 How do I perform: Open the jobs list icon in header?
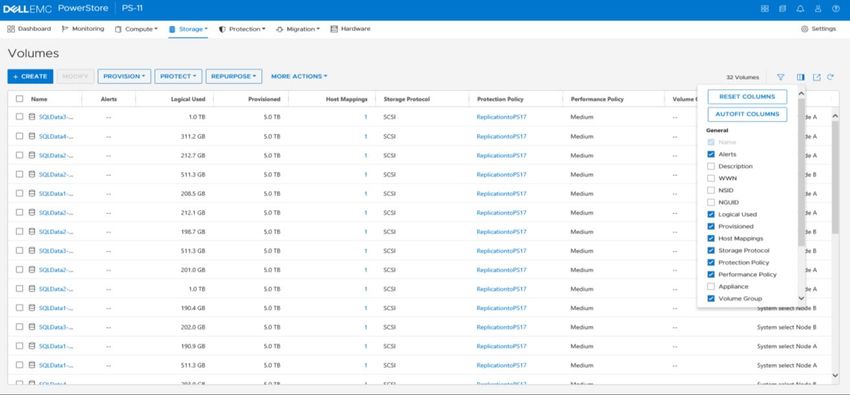pyautogui.click(x=782, y=9)
